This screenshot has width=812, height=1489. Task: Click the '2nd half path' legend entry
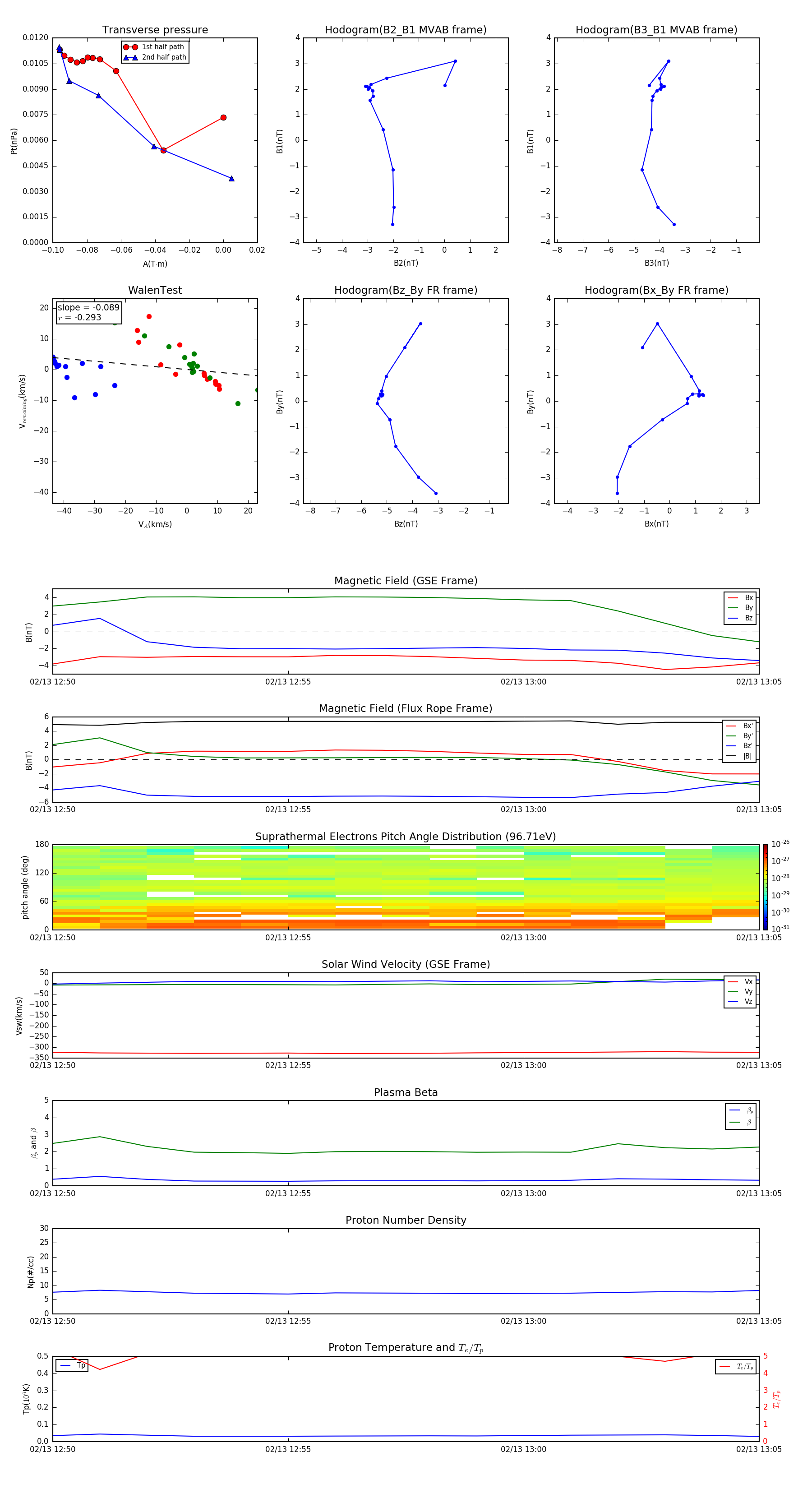[x=155, y=57]
